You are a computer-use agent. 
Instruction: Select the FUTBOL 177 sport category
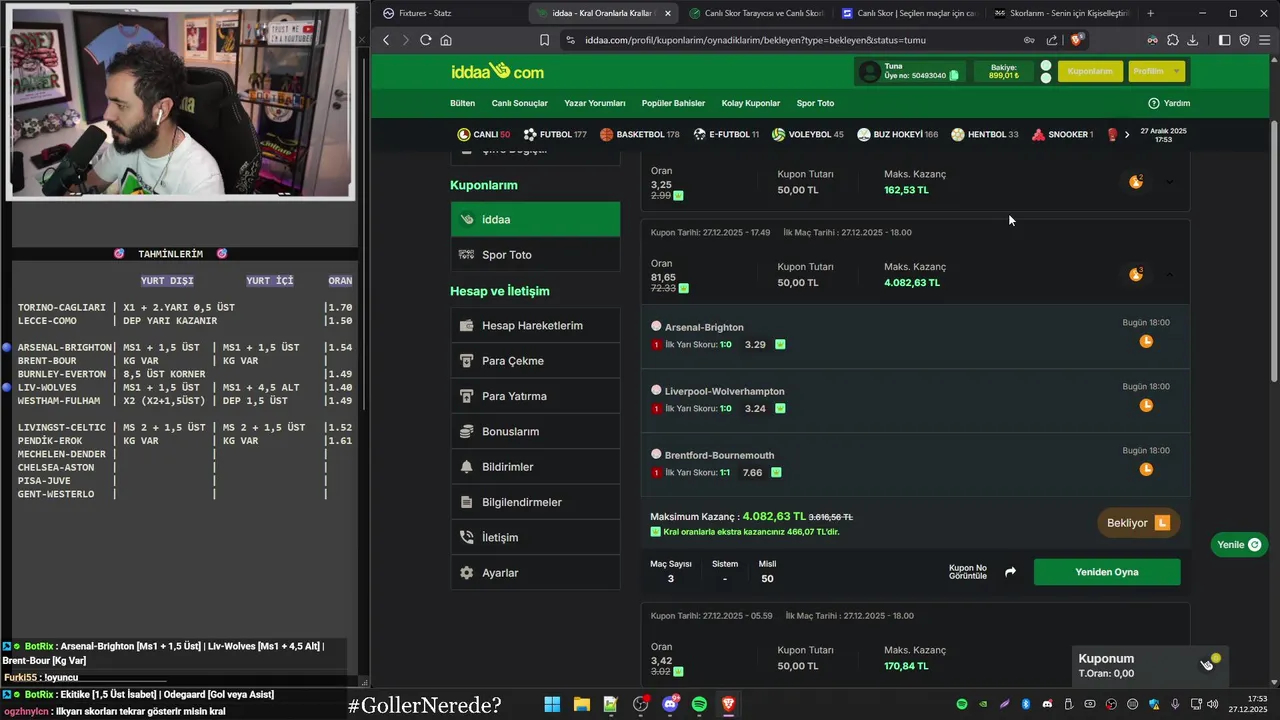tap(555, 134)
